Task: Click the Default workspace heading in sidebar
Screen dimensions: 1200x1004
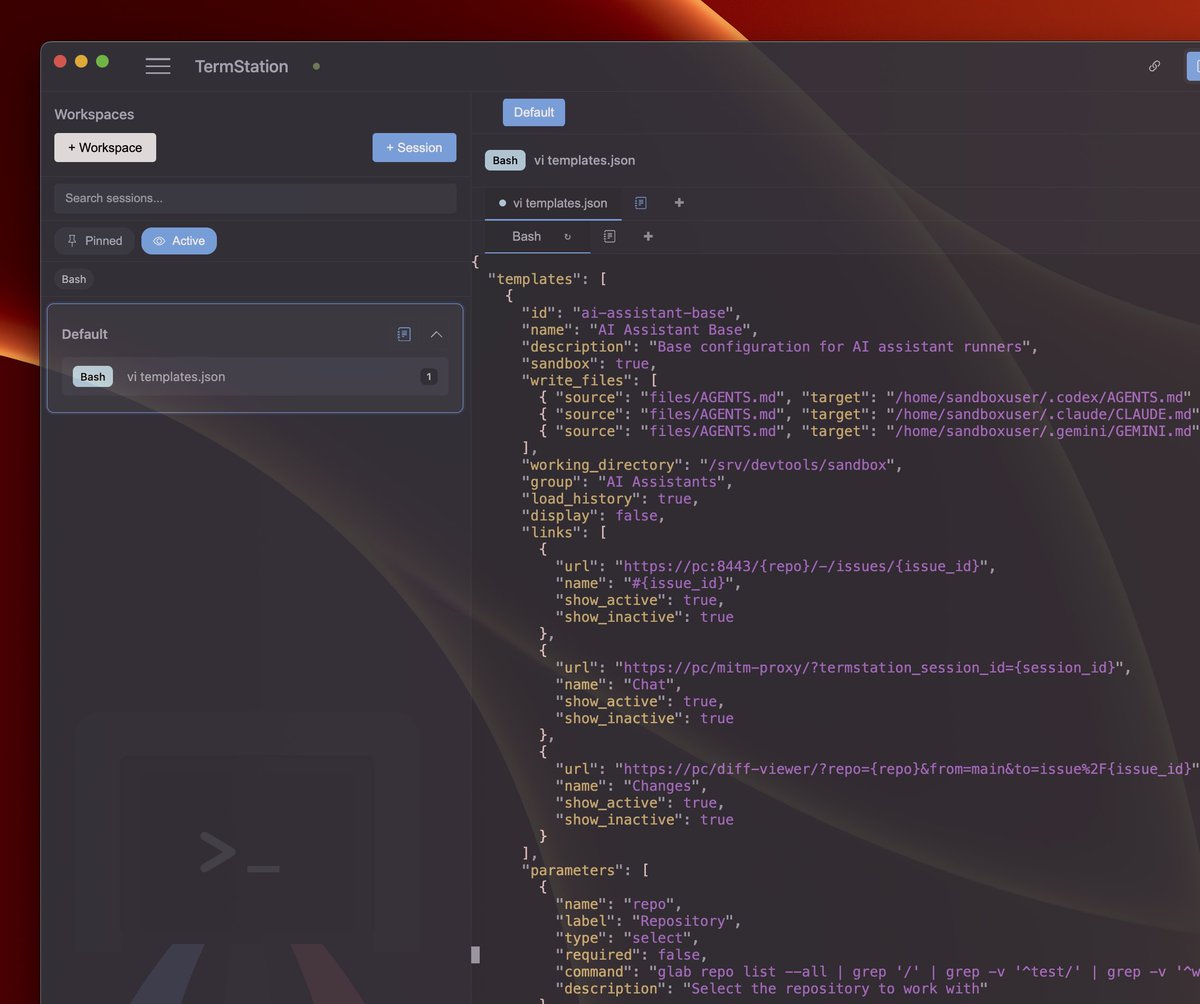Action: click(x=85, y=334)
